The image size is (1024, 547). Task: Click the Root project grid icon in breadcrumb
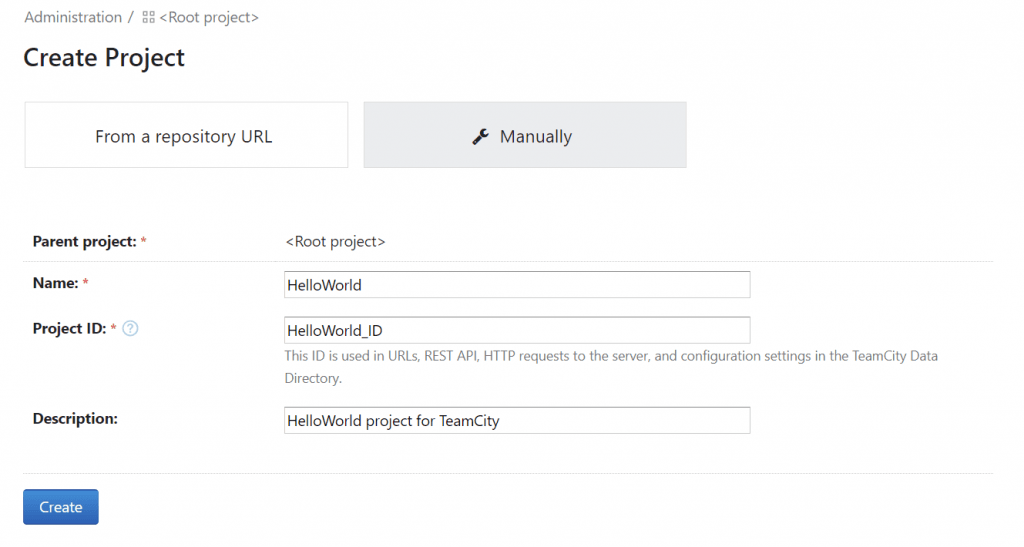click(x=148, y=18)
